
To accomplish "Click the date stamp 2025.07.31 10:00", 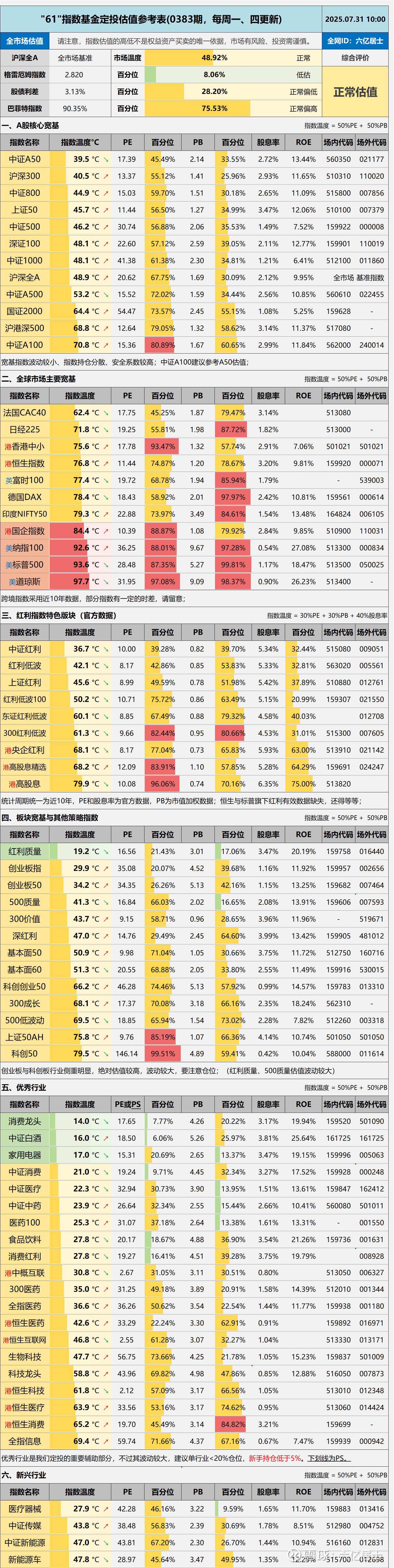I will coord(355,19).
